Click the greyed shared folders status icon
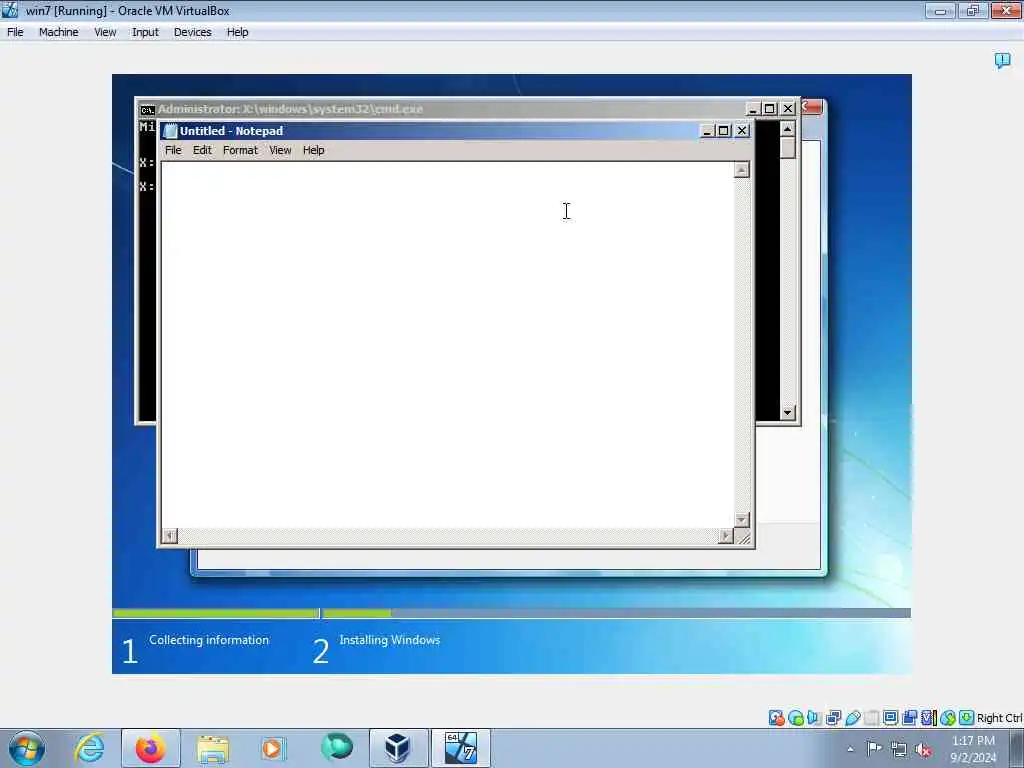The width and height of the screenshot is (1024, 768). [871, 718]
